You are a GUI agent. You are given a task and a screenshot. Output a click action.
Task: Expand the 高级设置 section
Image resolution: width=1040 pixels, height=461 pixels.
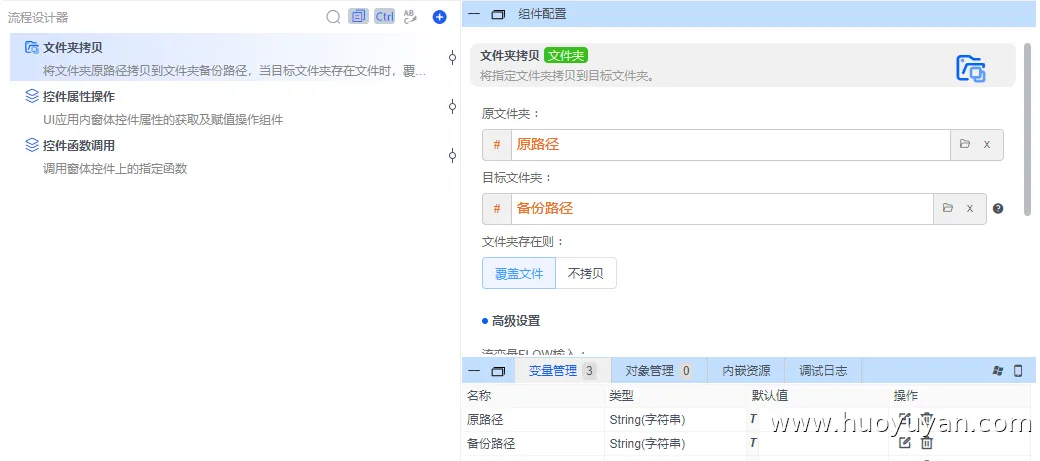pyautogui.click(x=511, y=321)
